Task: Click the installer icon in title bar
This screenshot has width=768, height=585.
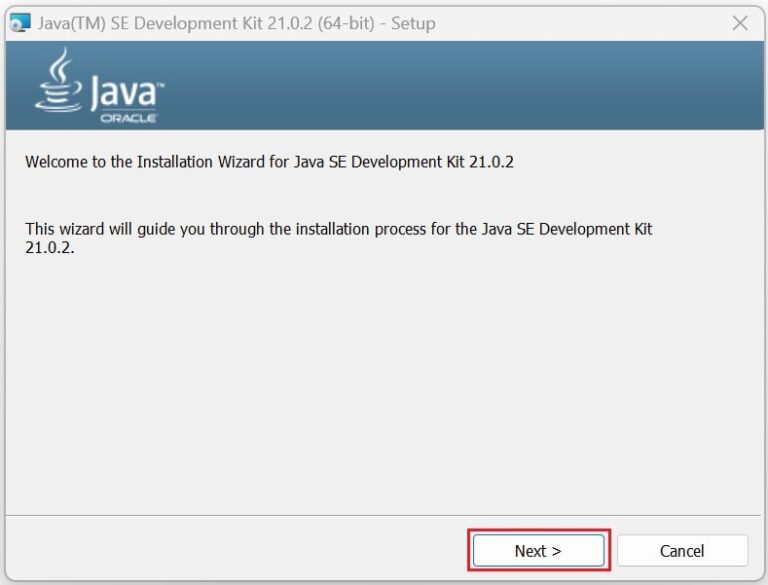Action: [x=20, y=23]
